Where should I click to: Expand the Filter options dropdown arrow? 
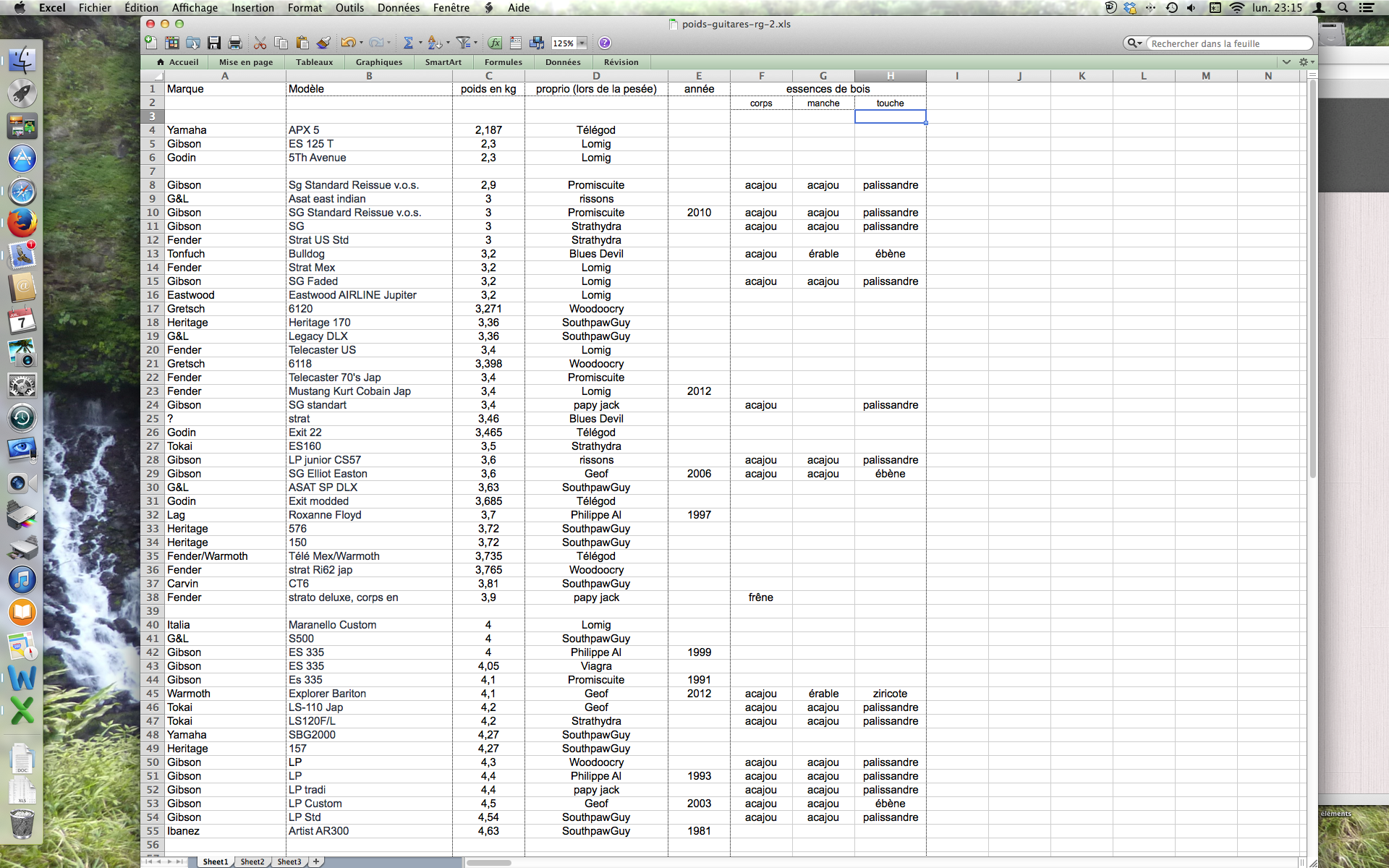point(477,43)
